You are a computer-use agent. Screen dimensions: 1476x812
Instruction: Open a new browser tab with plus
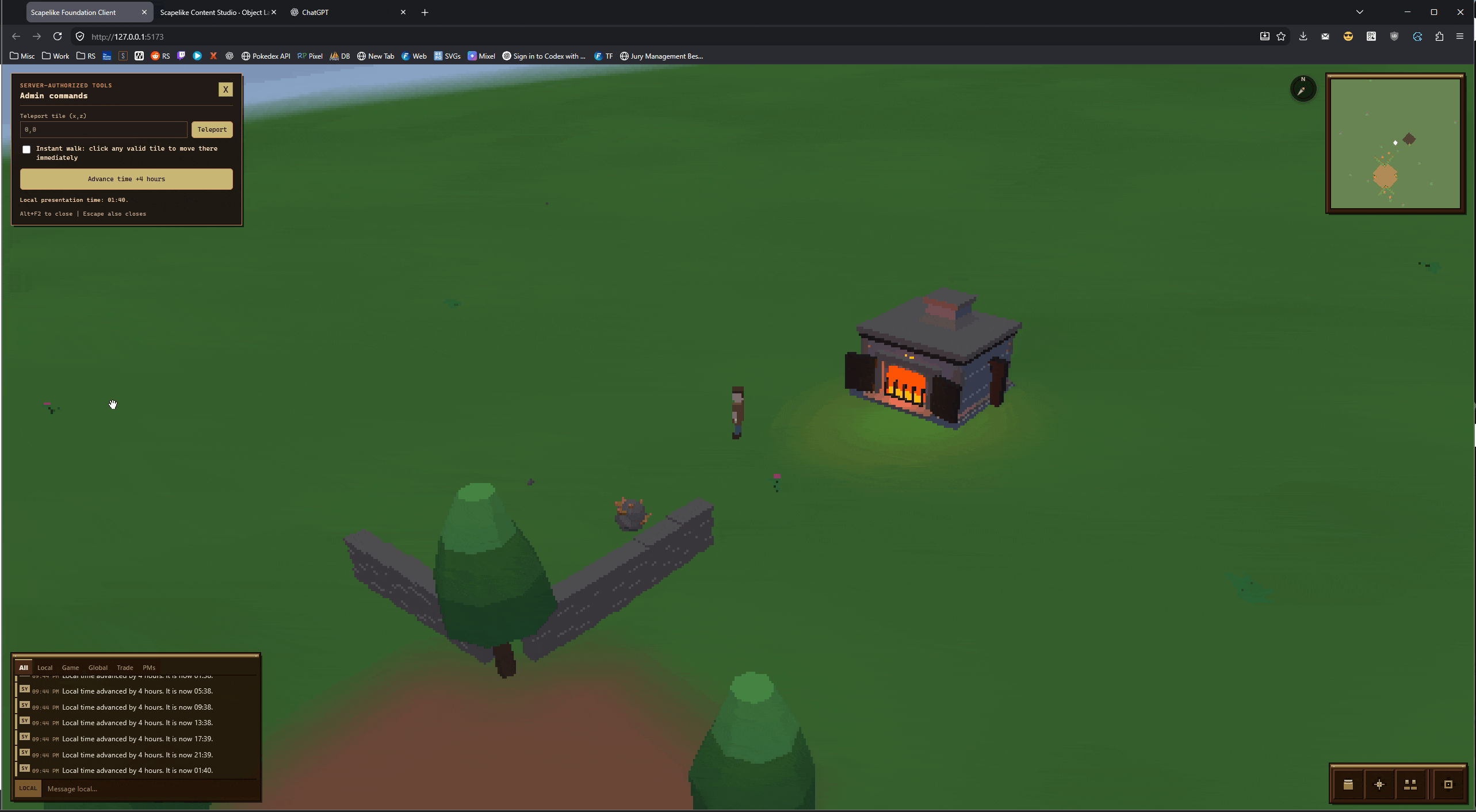425,12
